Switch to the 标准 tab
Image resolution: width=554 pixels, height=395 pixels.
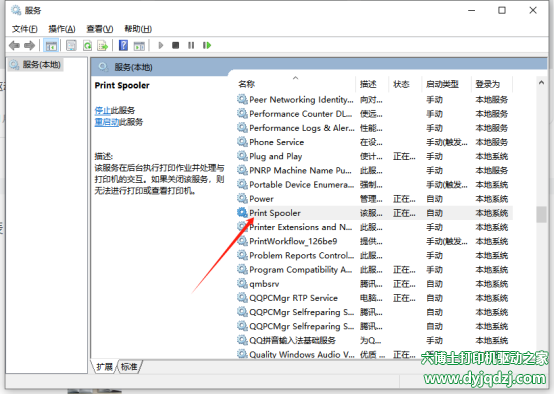(129, 367)
